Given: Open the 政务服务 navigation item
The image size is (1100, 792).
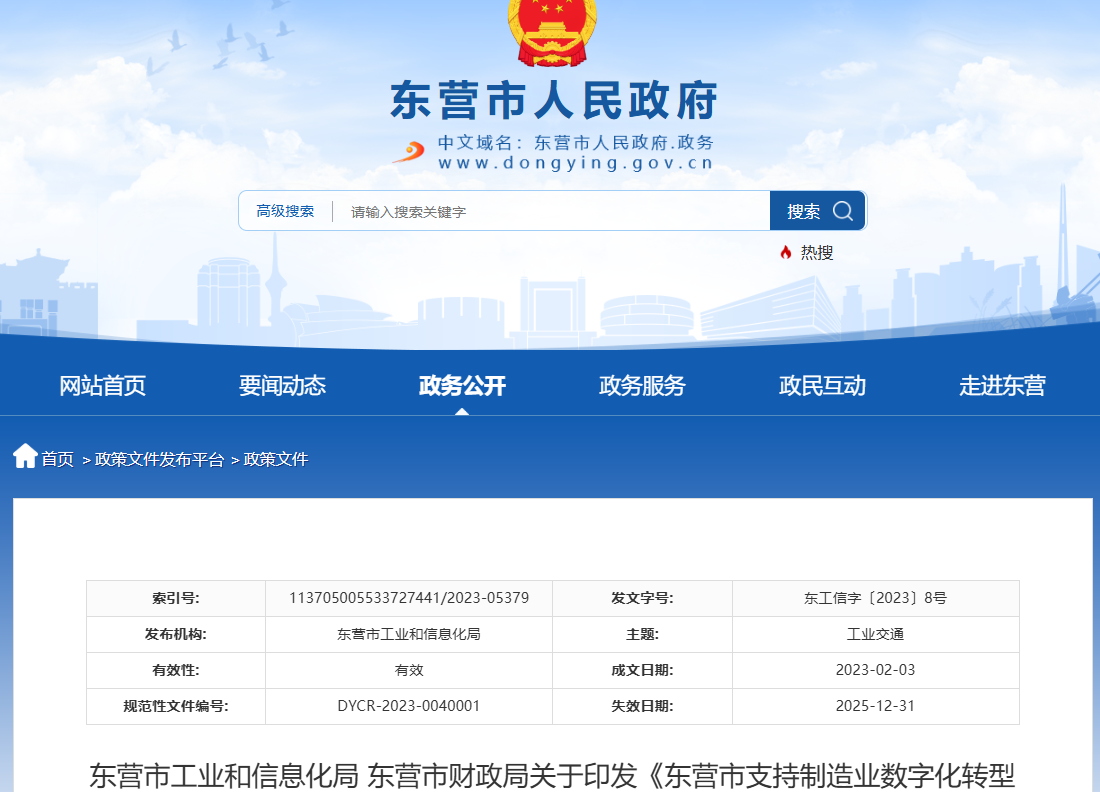Looking at the screenshot, I should (641, 386).
